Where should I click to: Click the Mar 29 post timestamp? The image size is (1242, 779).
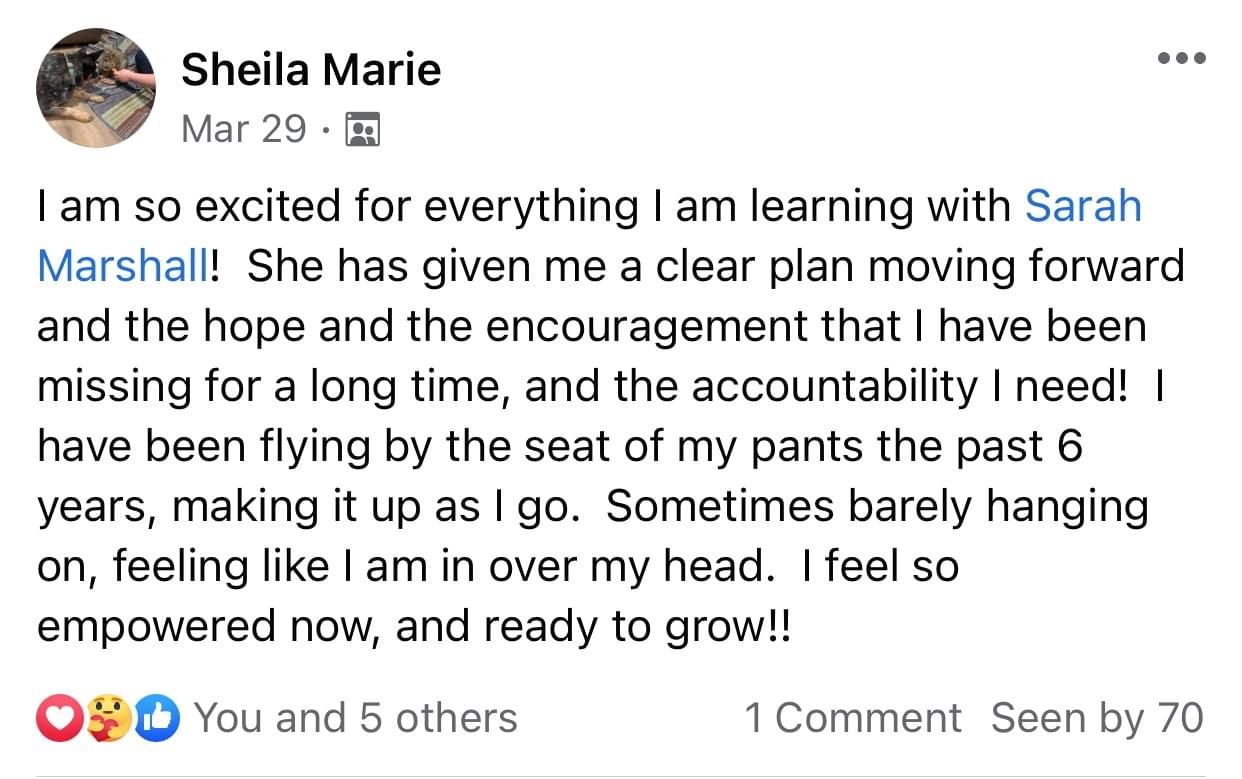244,129
